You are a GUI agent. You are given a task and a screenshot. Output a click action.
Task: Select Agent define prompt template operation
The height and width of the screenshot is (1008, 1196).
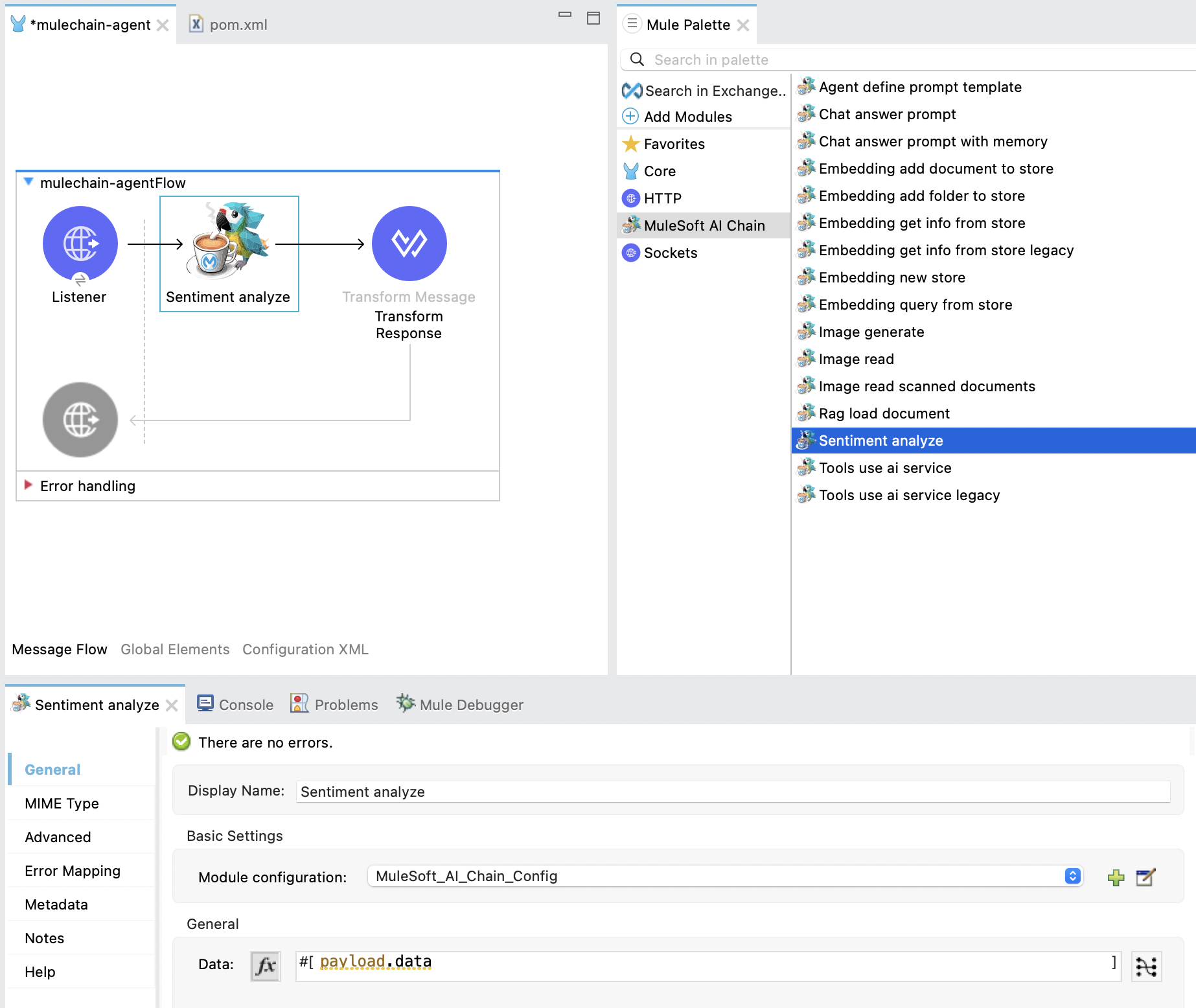(x=910, y=87)
